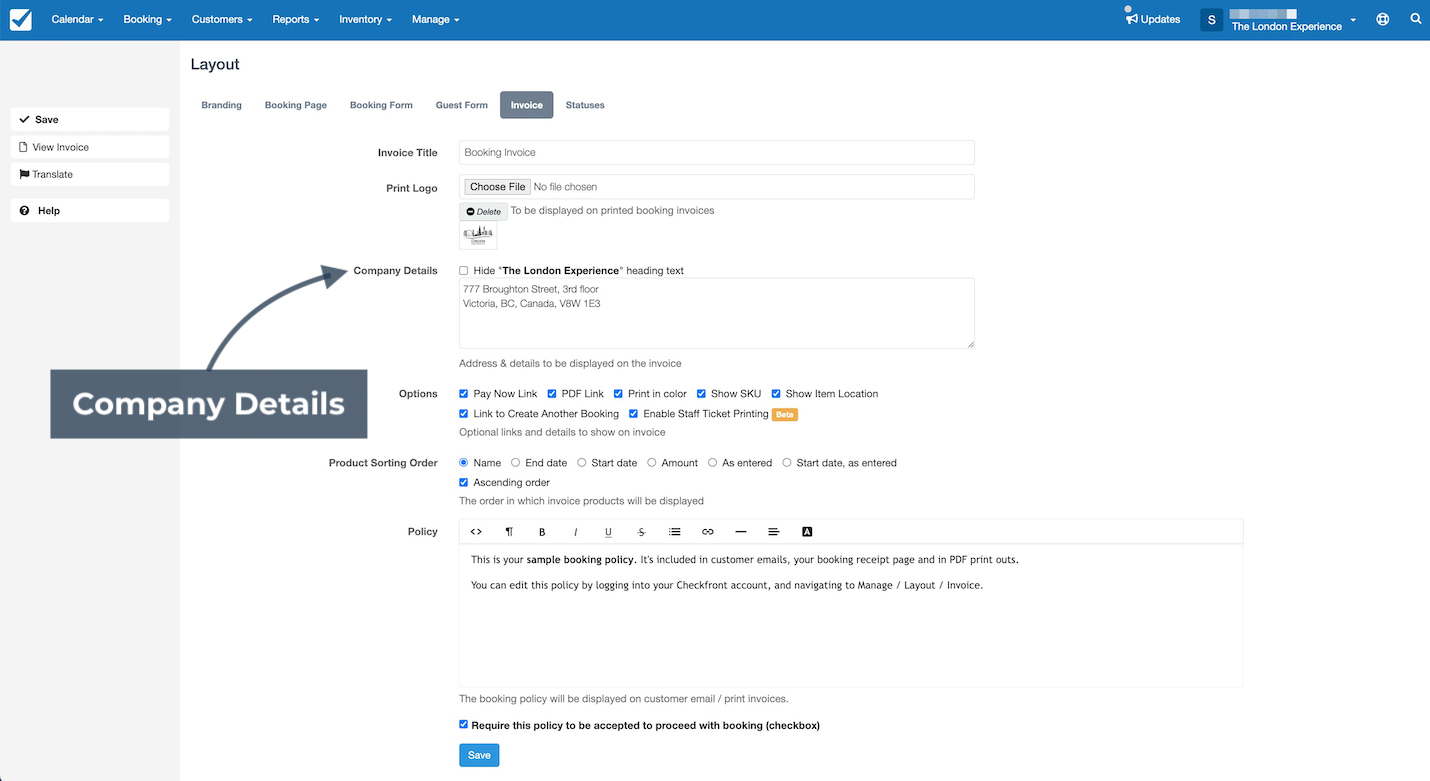Select Start date, as entered sorting
The width and height of the screenshot is (1430, 781).
[x=787, y=463]
